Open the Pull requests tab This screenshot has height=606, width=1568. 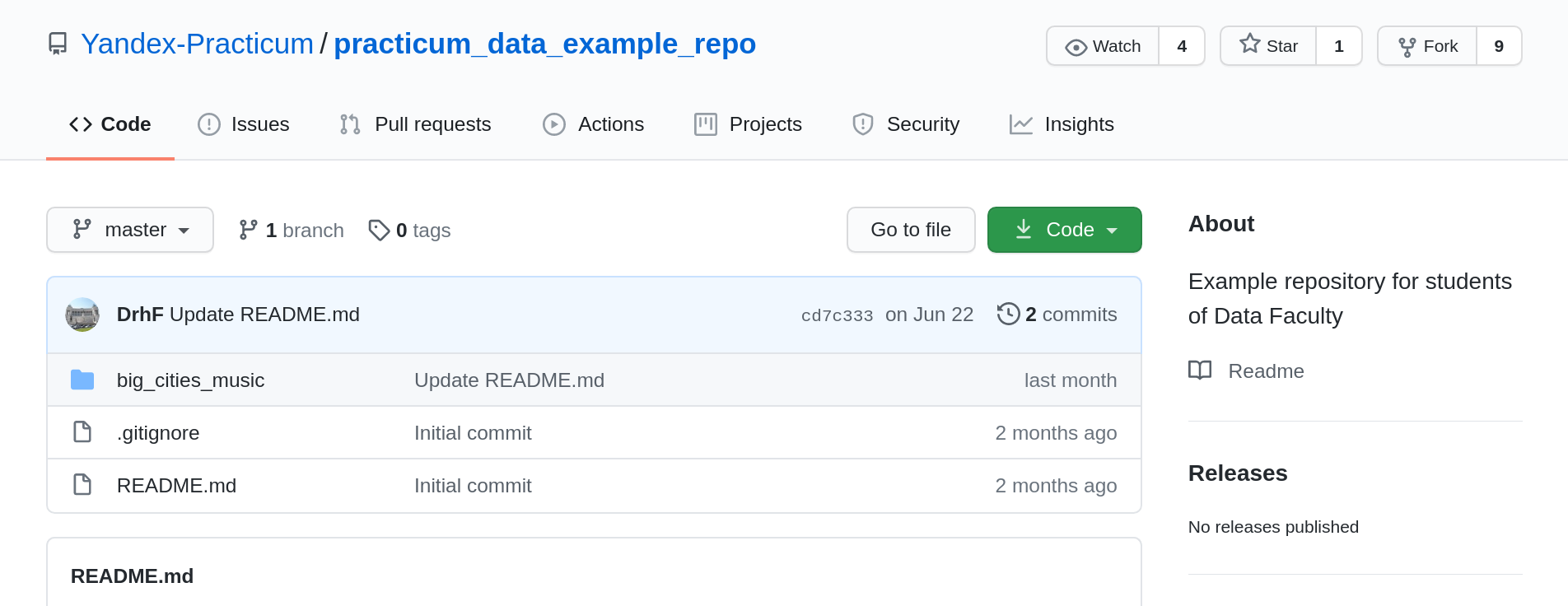point(416,124)
